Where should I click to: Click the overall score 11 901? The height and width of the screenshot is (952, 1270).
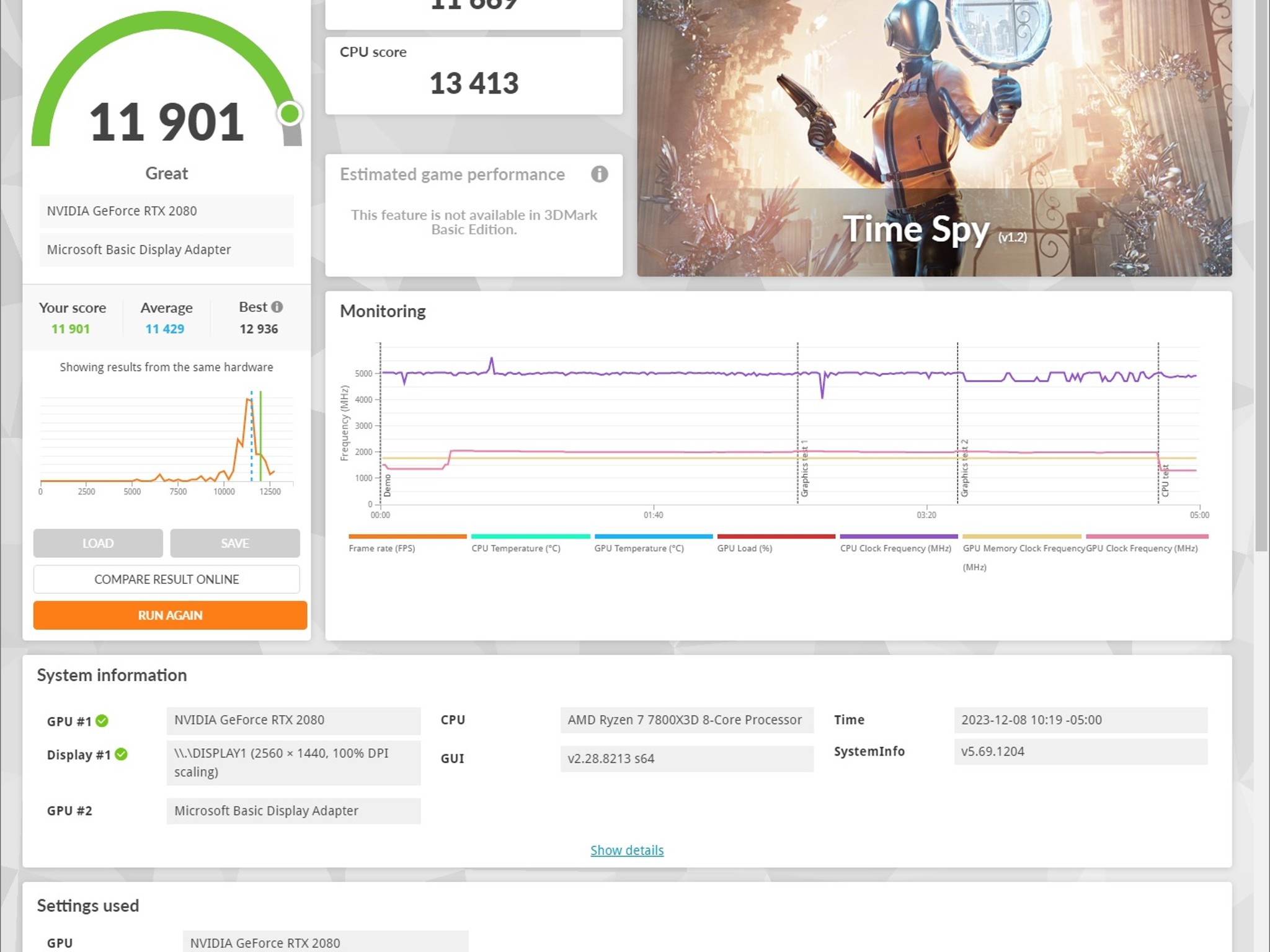166,122
